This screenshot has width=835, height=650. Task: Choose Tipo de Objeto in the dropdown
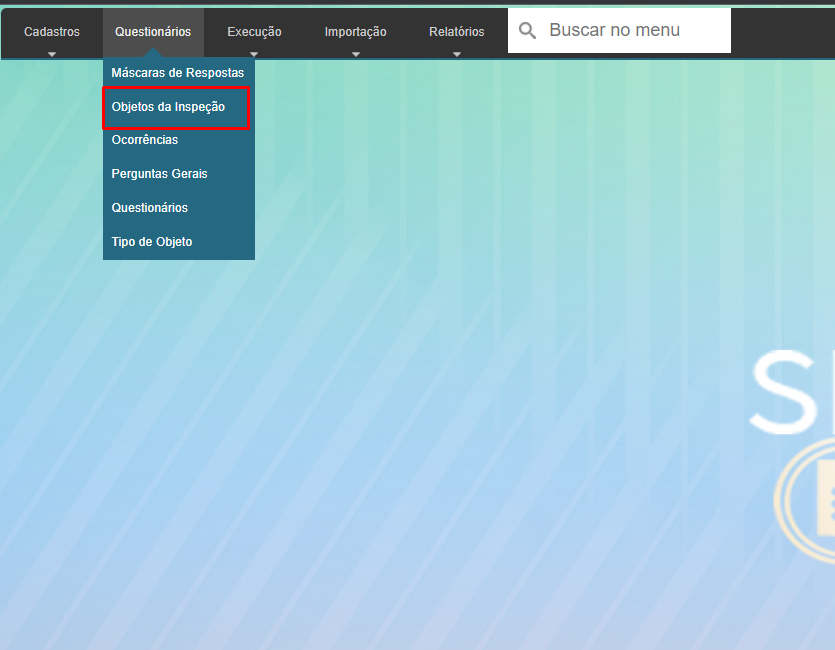[152, 242]
